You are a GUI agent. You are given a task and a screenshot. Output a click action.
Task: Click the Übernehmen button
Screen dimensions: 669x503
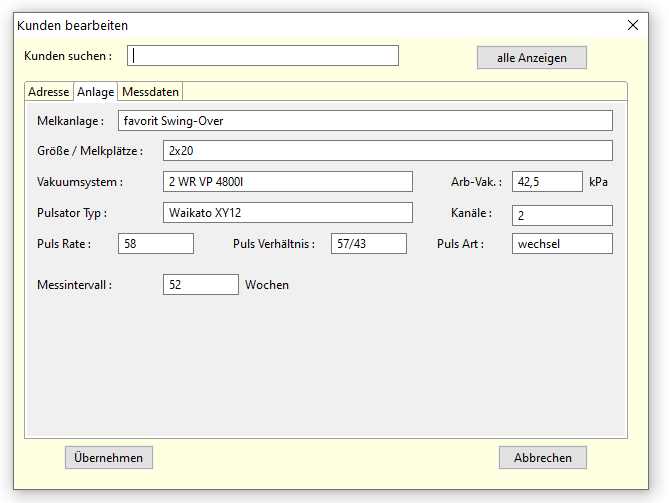point(109,458)
